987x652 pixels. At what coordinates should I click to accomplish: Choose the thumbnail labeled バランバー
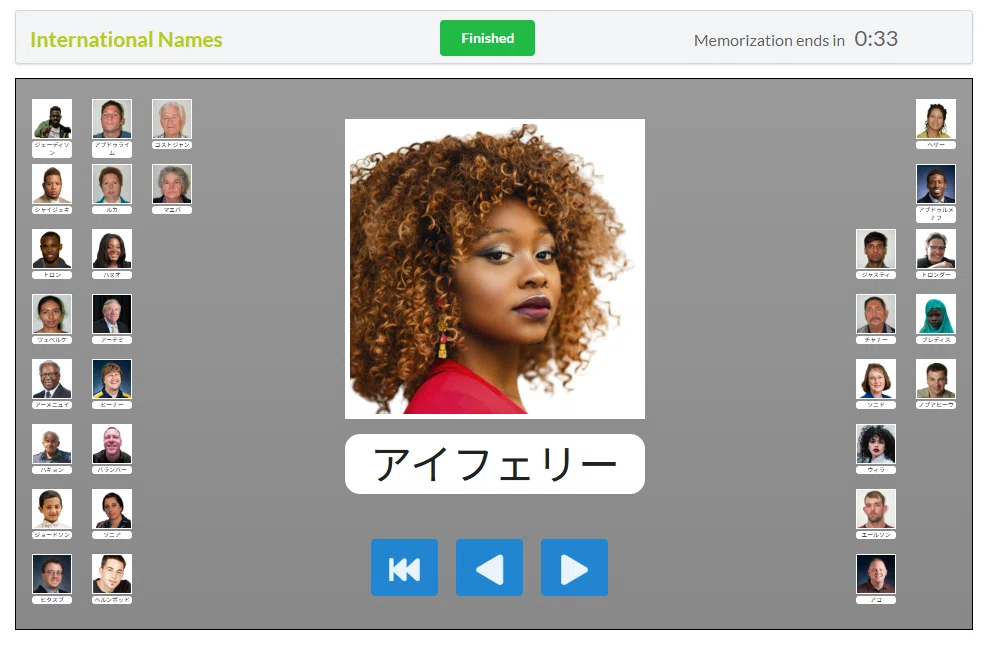pyautogui.click(x=112, y=444)
